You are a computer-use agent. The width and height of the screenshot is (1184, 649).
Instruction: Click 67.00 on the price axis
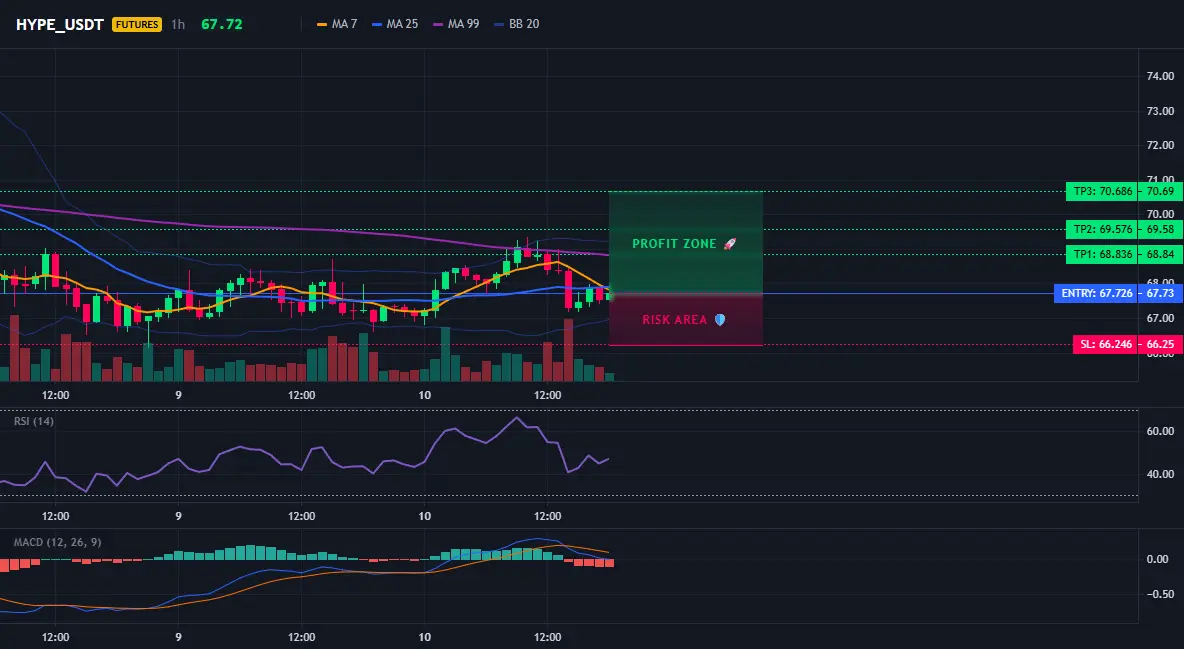tap(1161, 318)
